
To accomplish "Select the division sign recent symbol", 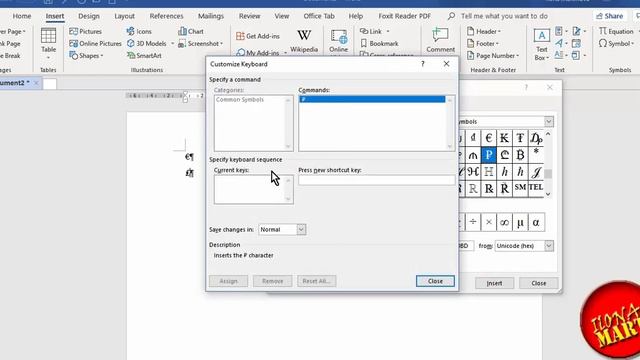I will coord(473,222).
